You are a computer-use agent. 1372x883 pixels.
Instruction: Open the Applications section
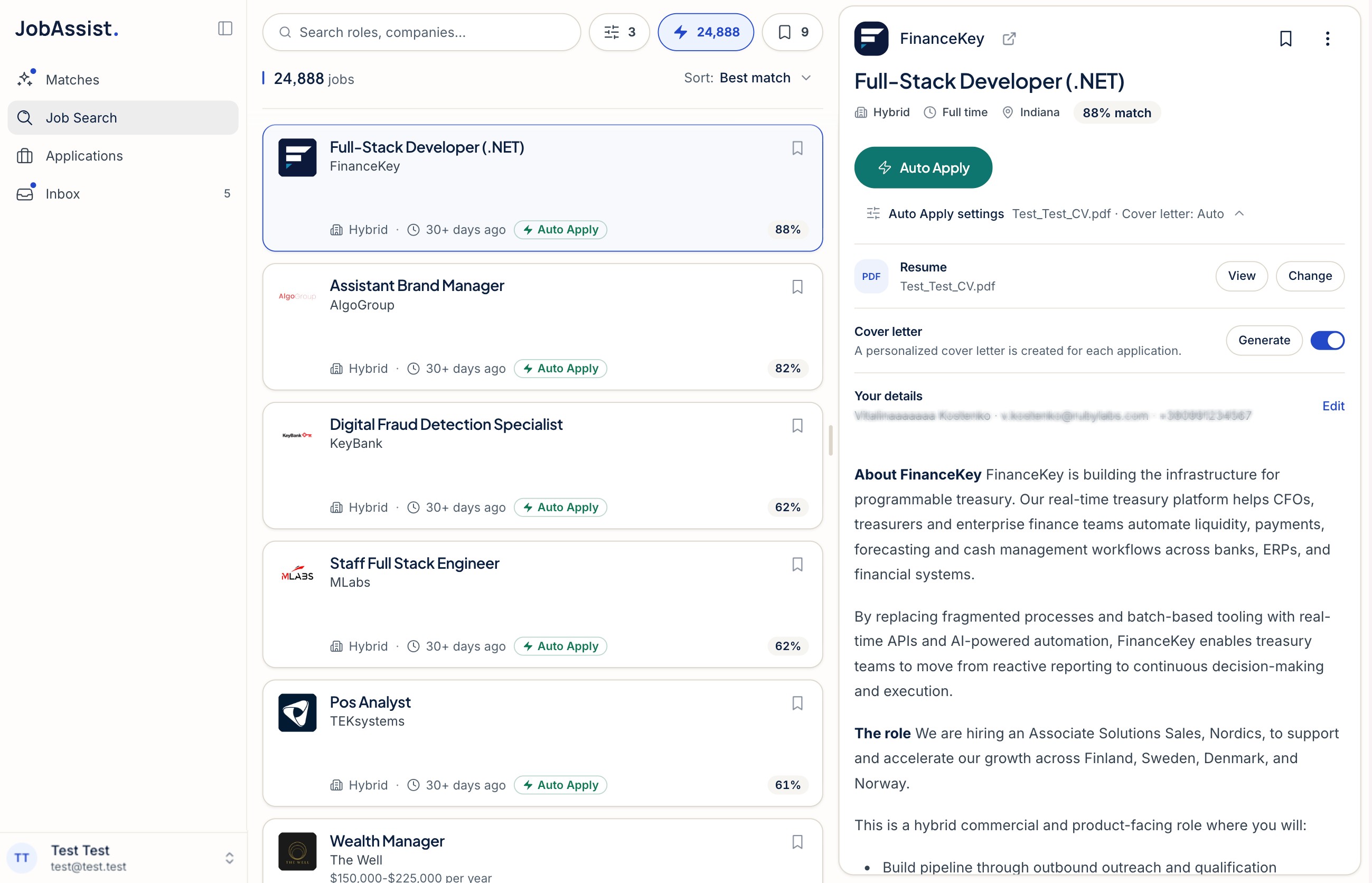point(123,156)
